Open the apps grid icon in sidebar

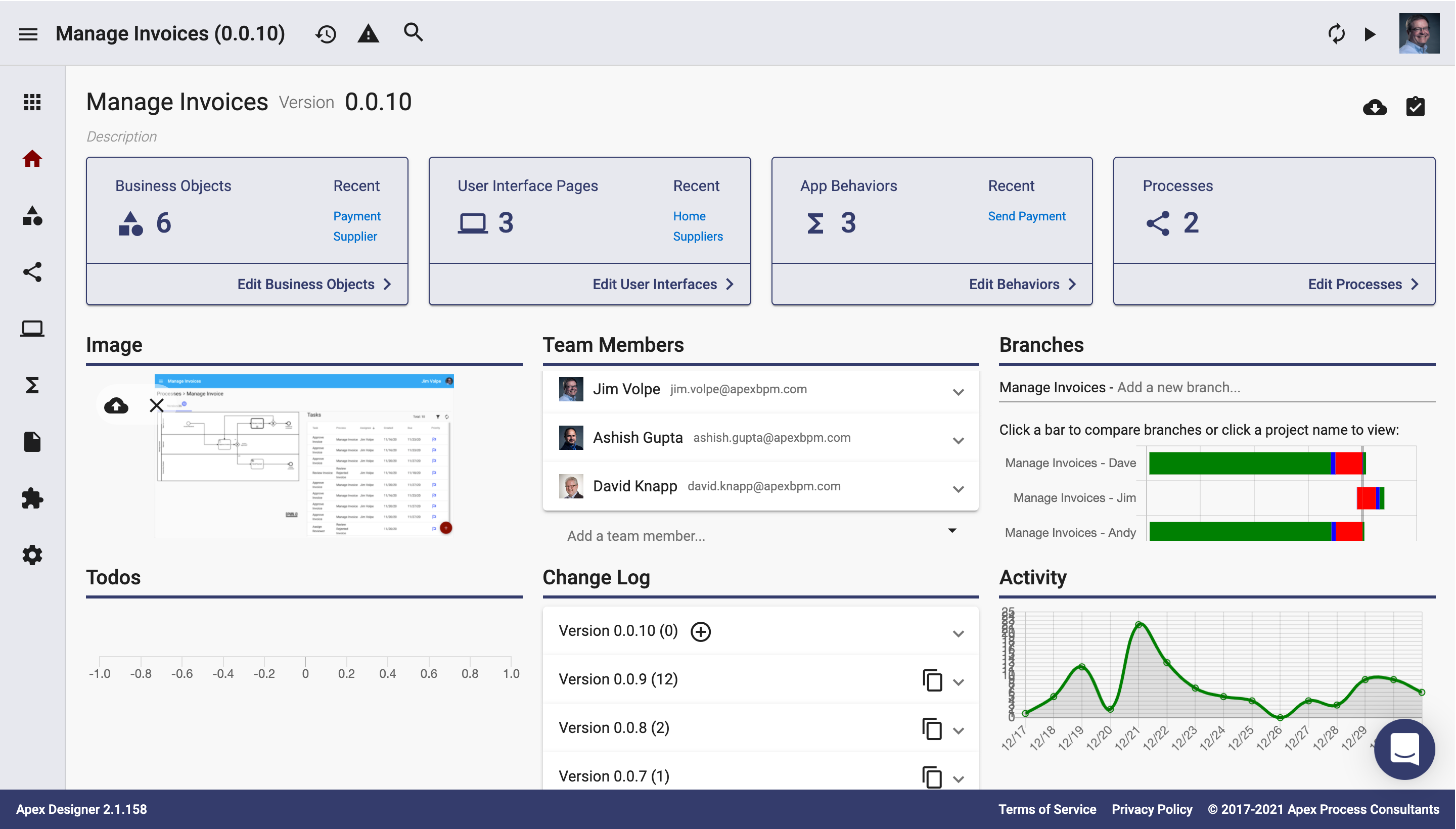[x=32, y=102]
